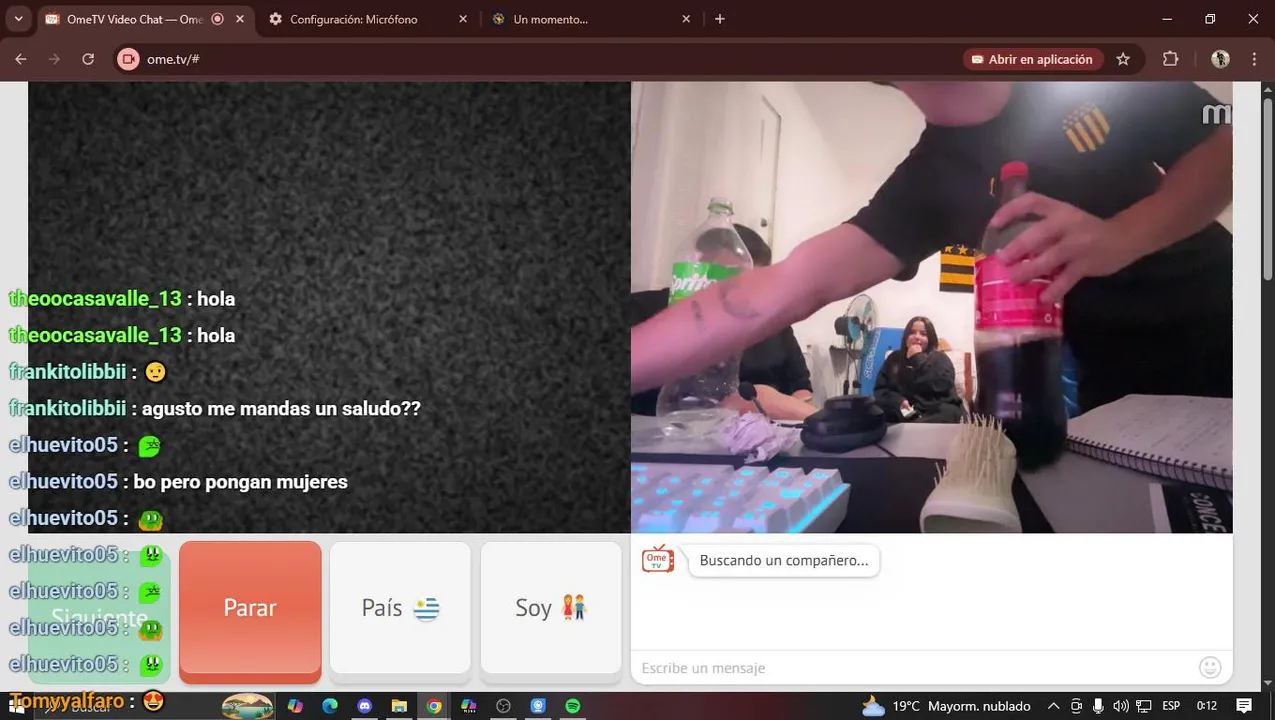Open network settings tray icon

pyautogui.click(x=1143, y=706)
